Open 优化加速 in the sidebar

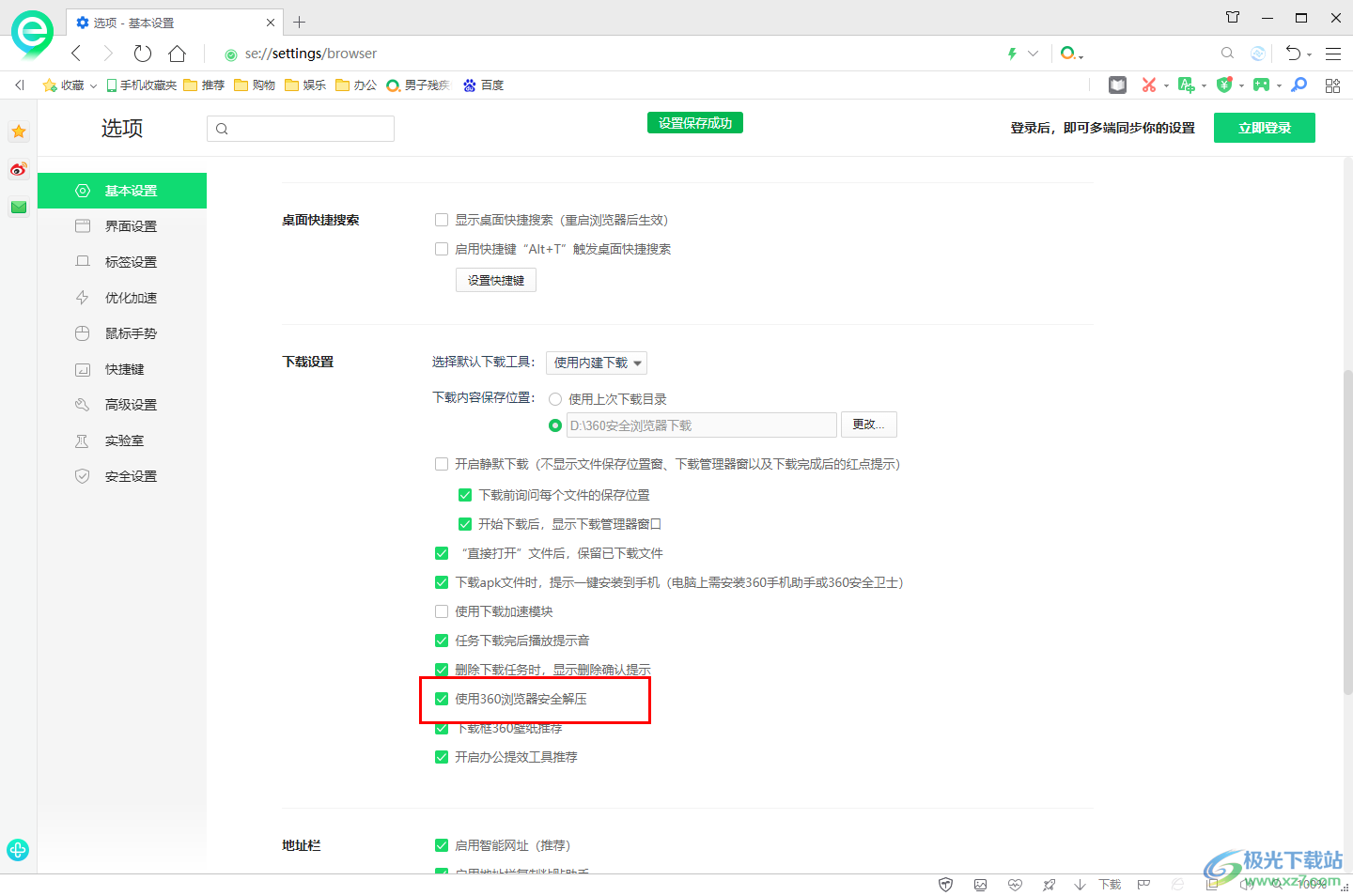122,298
